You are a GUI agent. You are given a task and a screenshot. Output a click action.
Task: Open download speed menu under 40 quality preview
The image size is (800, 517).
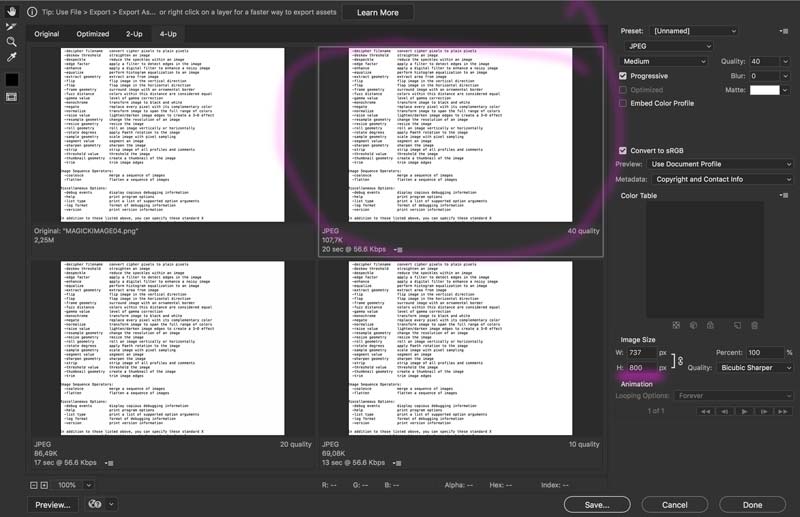(x=398, y=250)
